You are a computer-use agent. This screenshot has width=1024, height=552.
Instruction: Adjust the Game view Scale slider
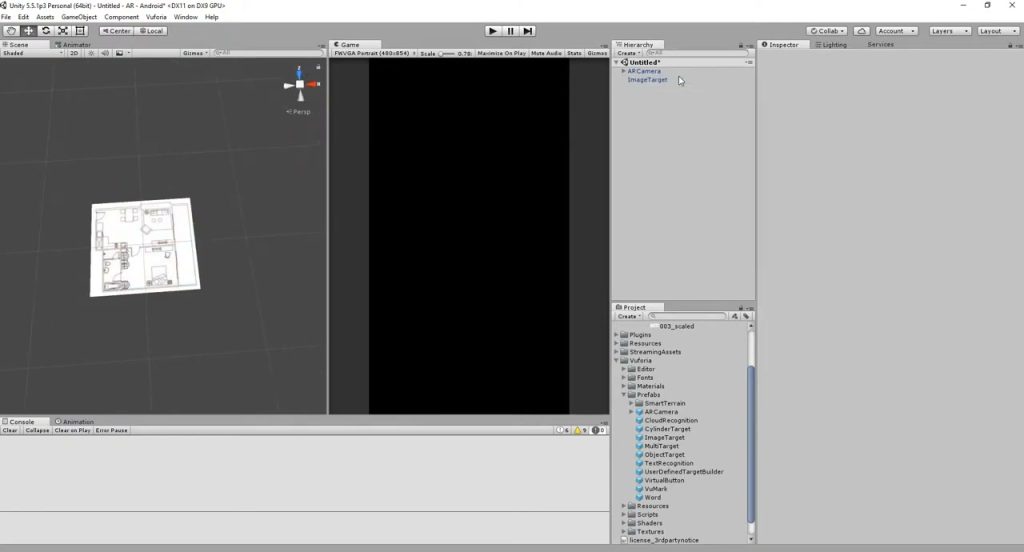point(447,53)
